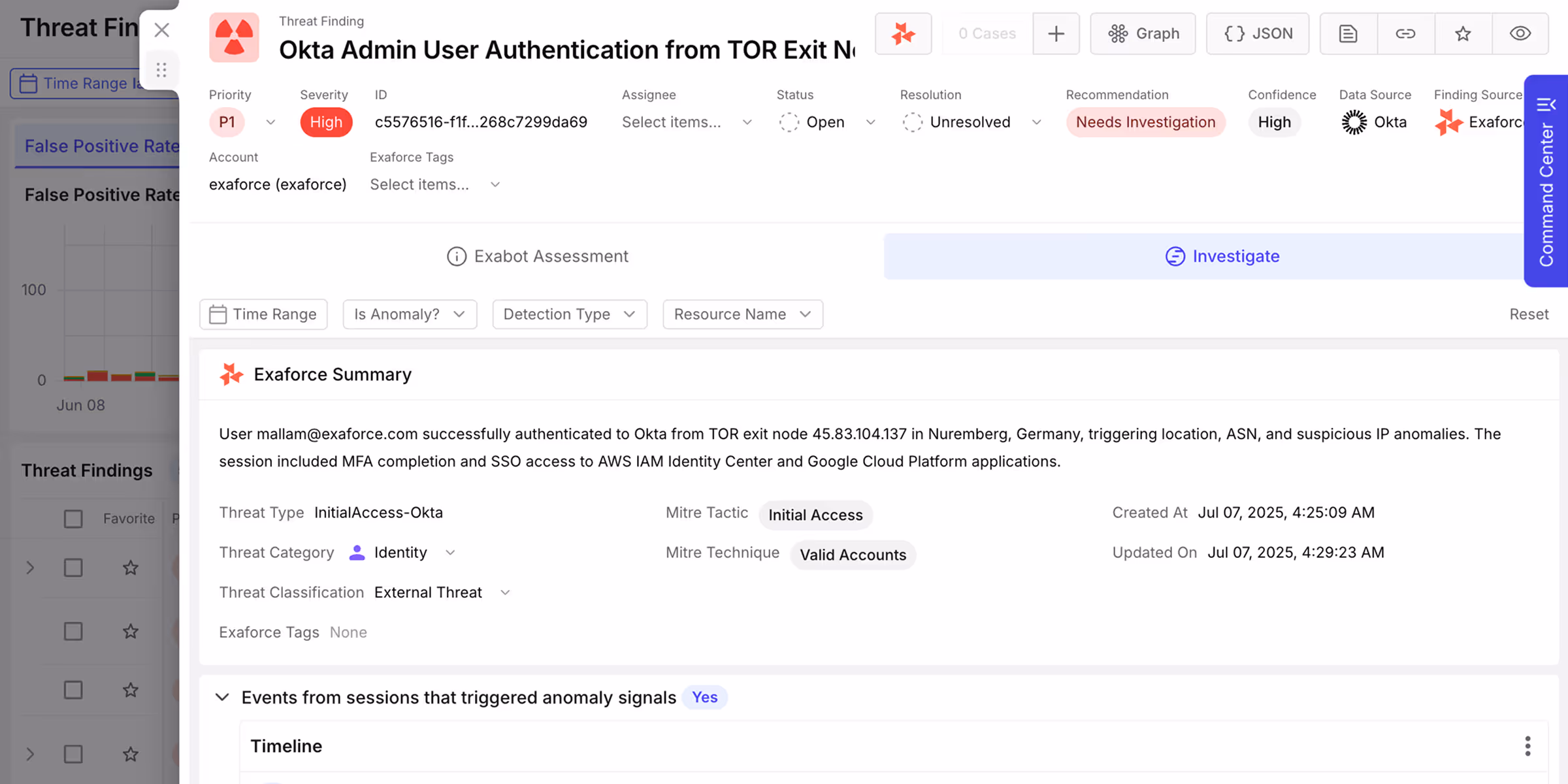
Task: Favorite the second Threat Findings row star
Action: 131,631
